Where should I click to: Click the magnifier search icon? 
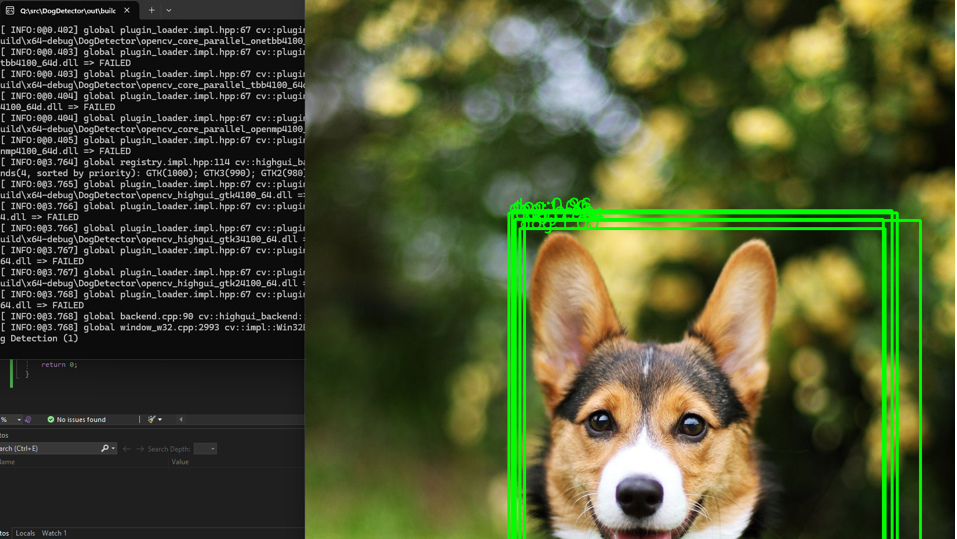105,449
